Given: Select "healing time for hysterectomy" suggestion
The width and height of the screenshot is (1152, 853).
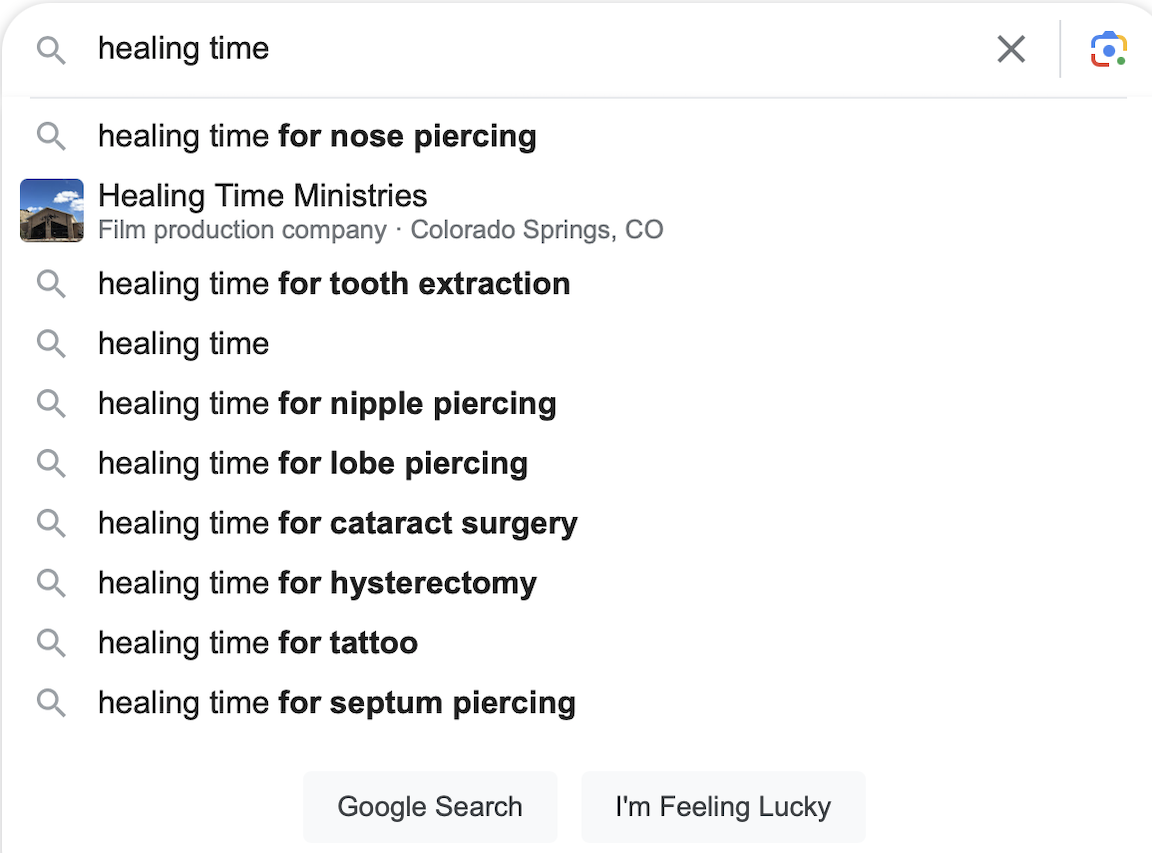Looking at the screenshot, I should point(317,583).
